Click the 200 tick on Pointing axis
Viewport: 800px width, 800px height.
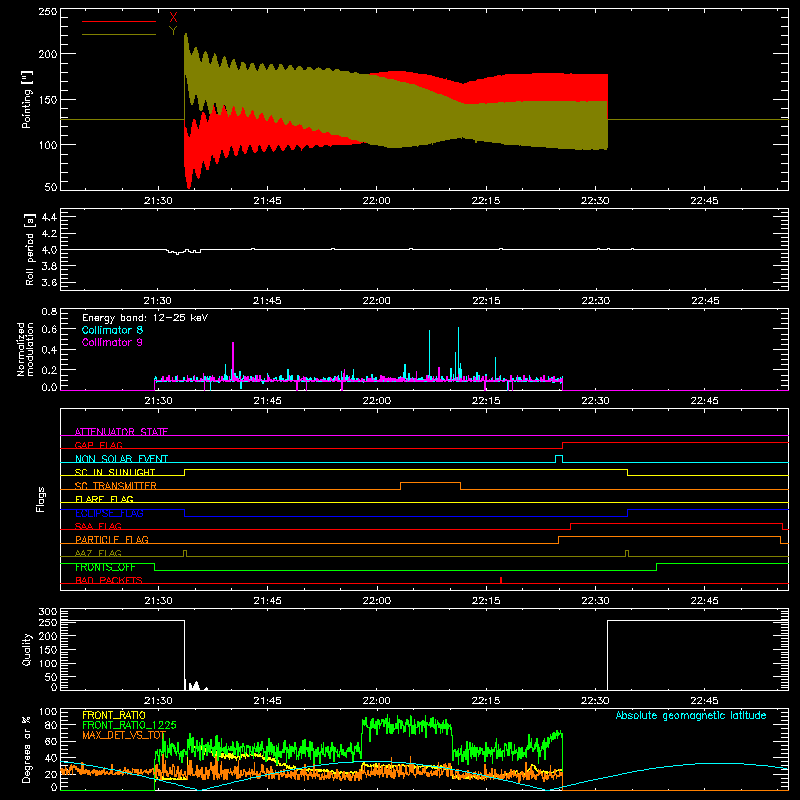[x=48, y=54]
